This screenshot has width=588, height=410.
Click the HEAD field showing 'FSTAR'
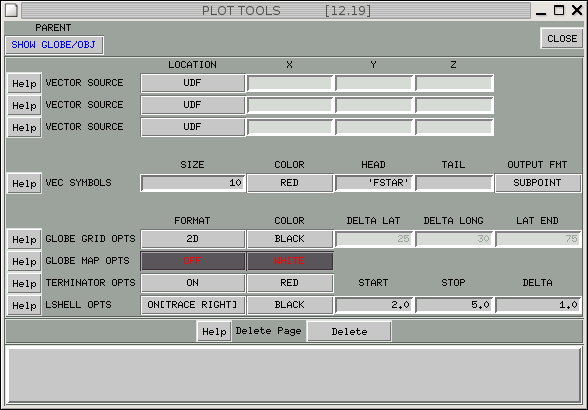pos(374,183)
